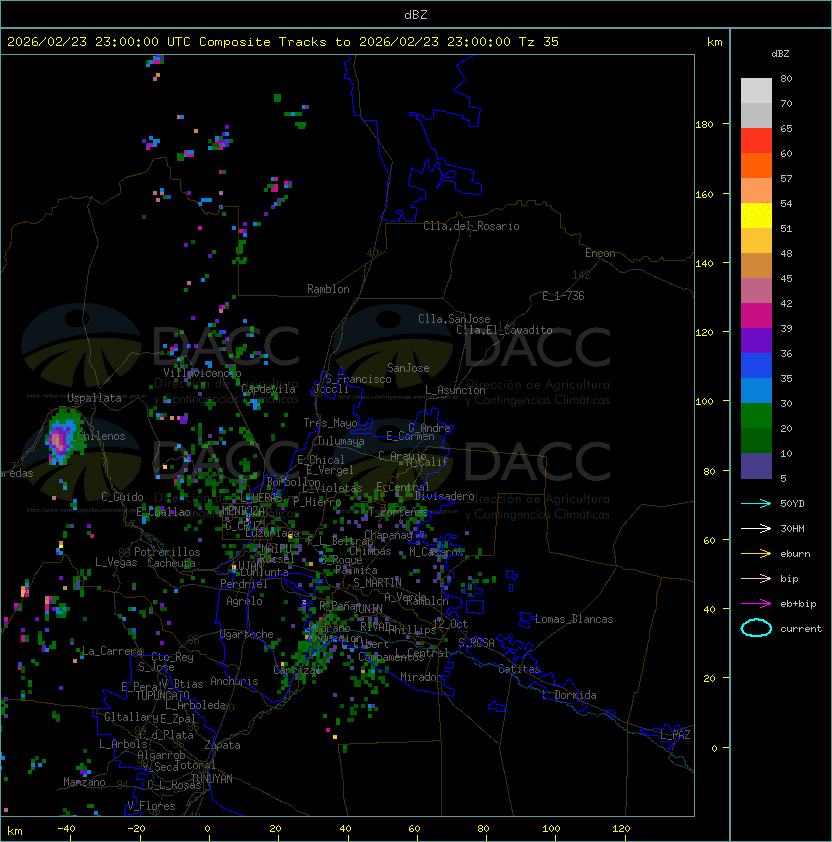
Task: Click the 'Capdevila' map label
Action: [268, 389]
